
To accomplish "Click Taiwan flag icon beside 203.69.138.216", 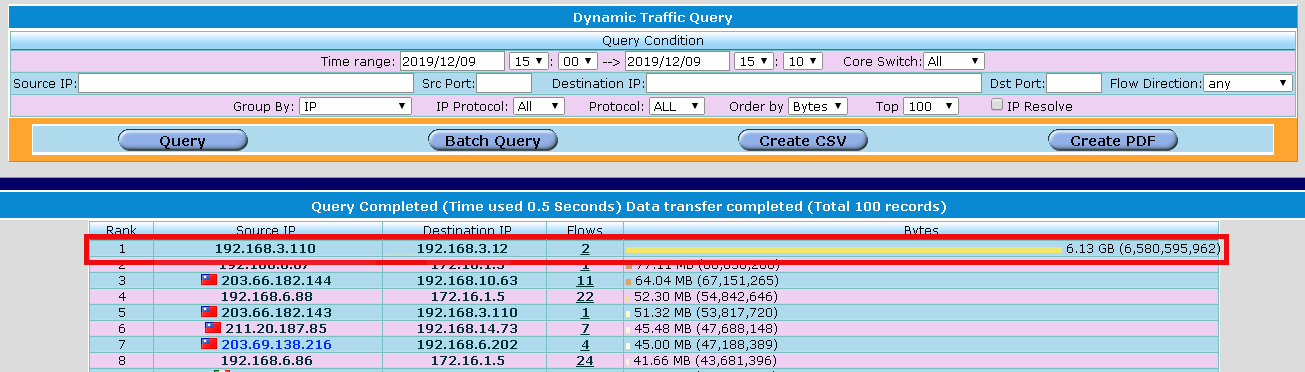I will click(x=209, y=344).
